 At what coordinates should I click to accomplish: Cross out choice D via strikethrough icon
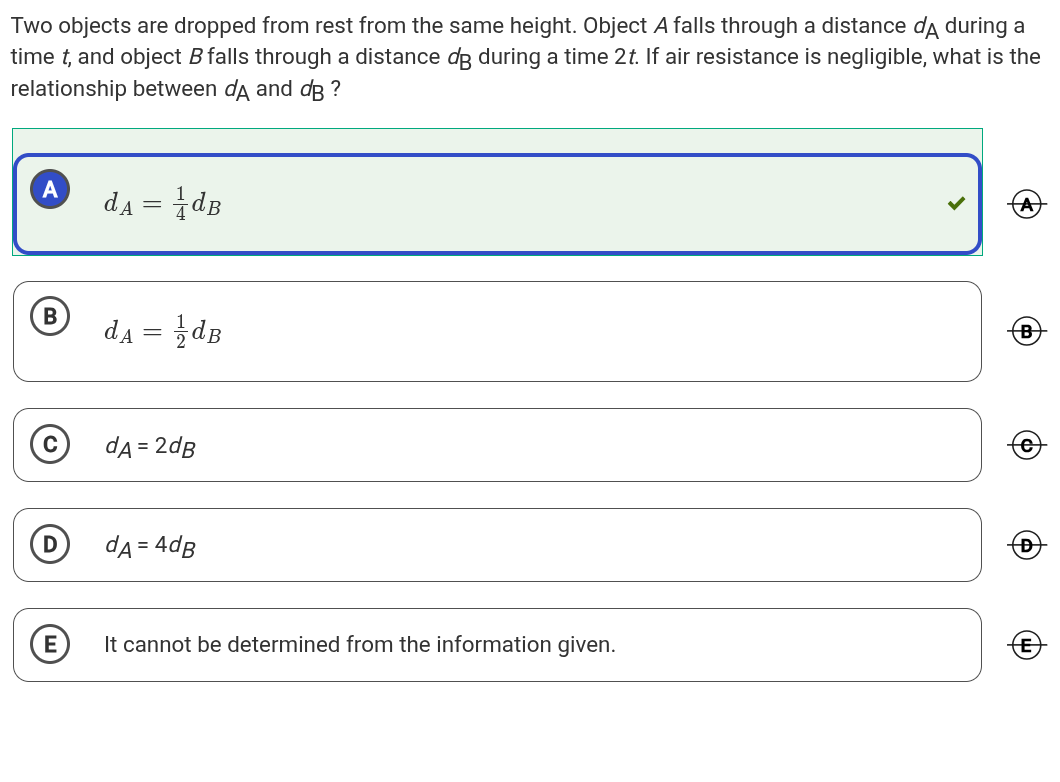click(1026, 545)
